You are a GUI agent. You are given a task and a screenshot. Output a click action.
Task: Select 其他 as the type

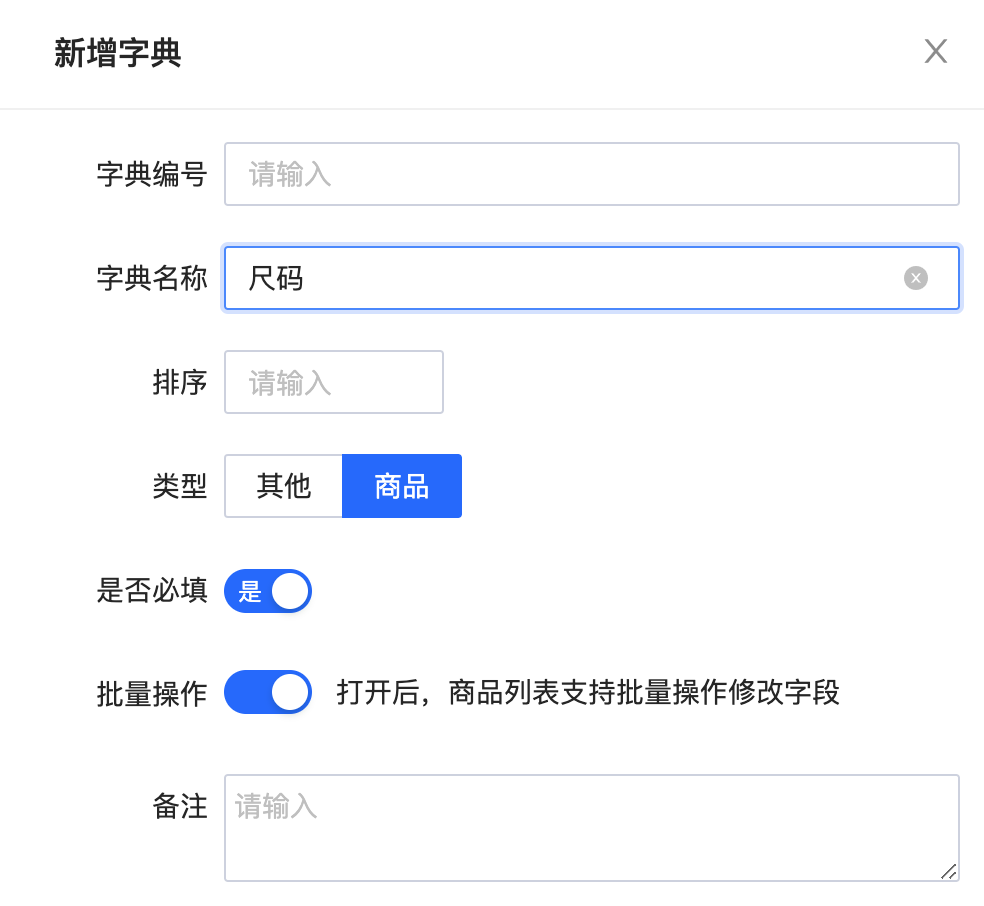pyautogui.click(x=284, y=486)
